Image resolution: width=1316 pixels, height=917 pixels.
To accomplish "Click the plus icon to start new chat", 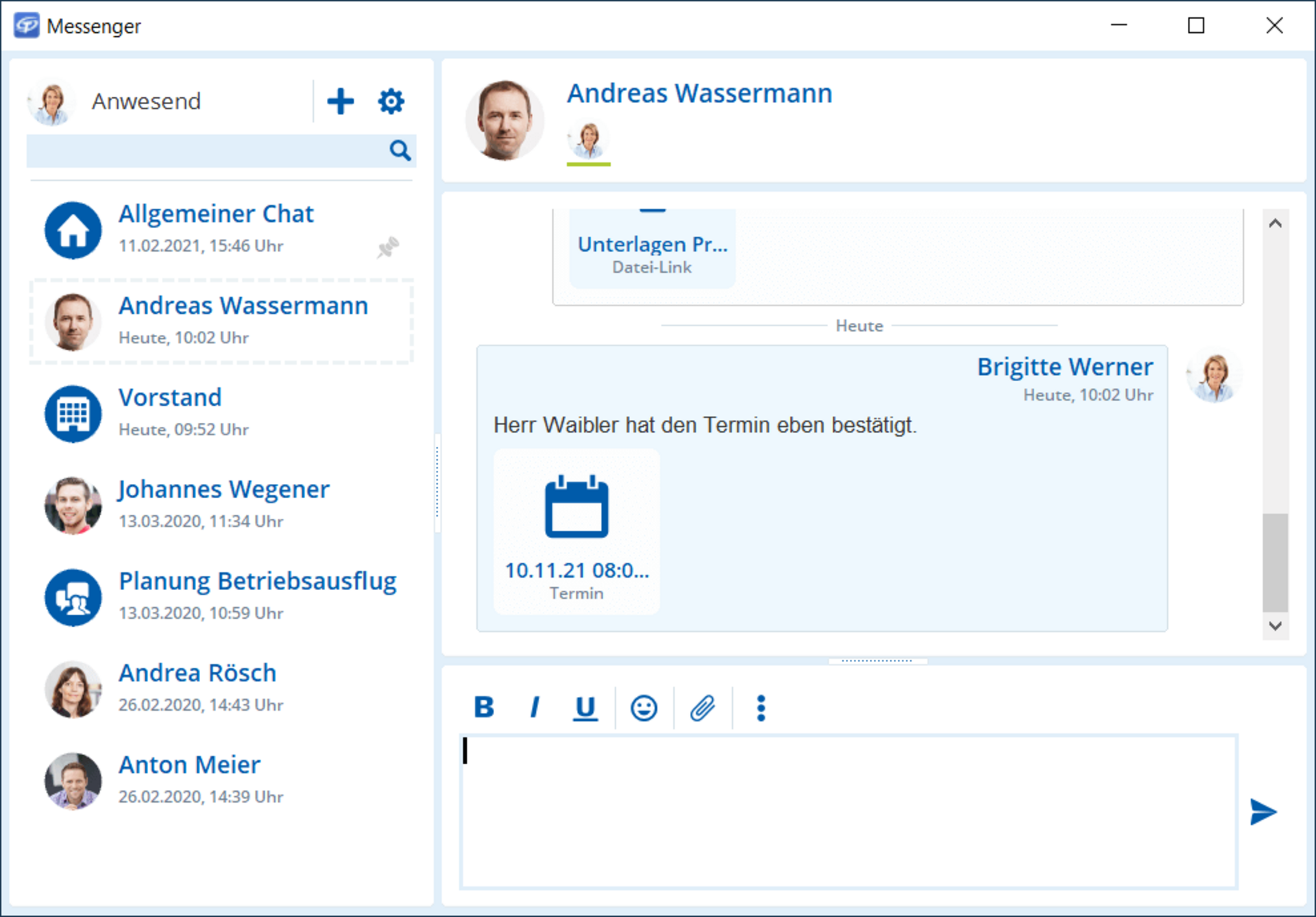I will 340,101.
